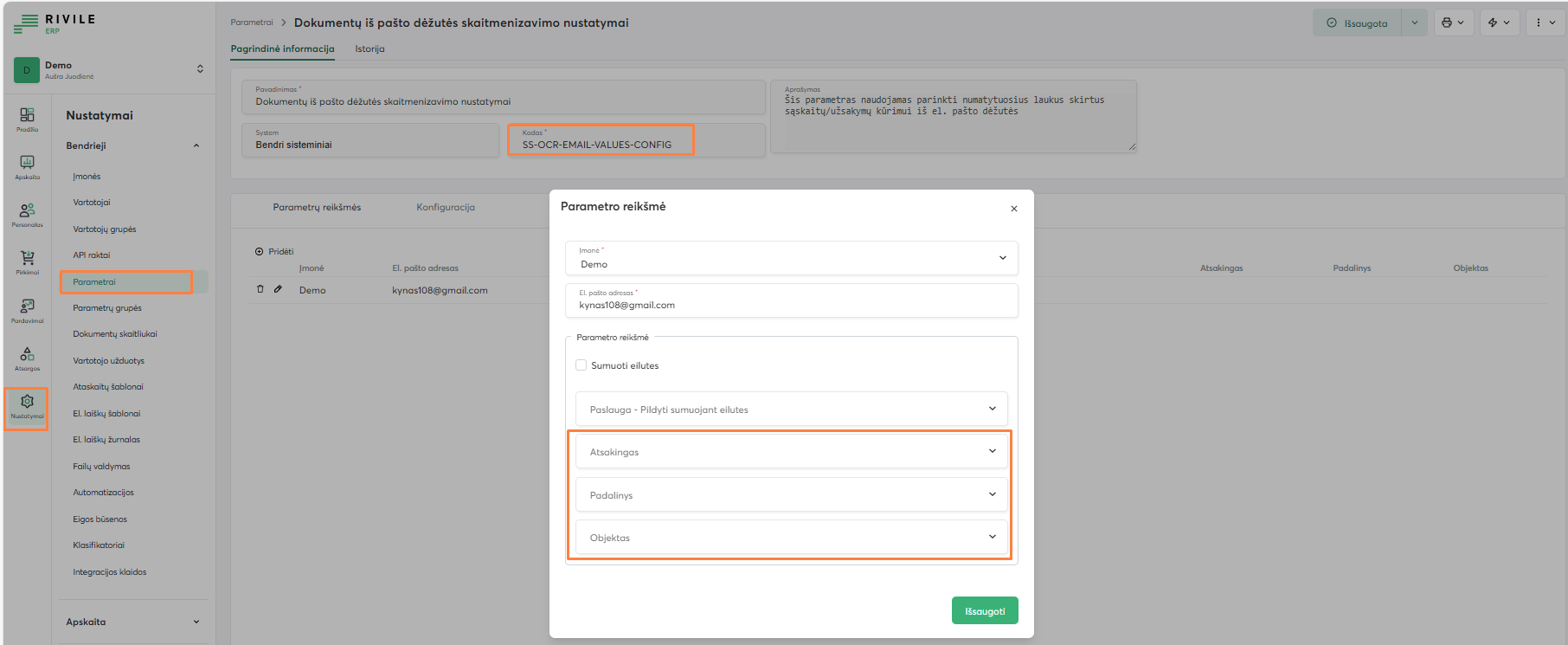Image resolution: width=1568 pixels, height=645 pixels.
Task: Open the Objektas dropdown
Action: click(x=790, y=538)
